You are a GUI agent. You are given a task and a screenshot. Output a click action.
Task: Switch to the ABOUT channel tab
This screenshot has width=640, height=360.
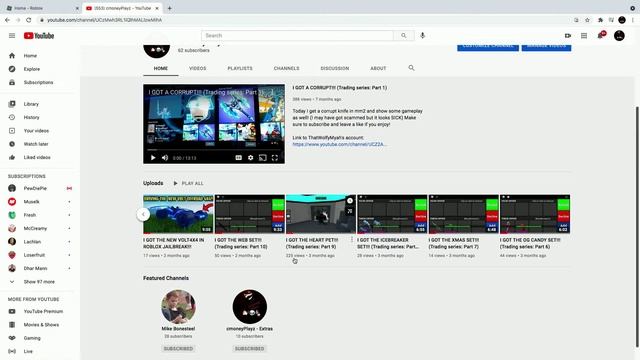(x=378, y=68)
